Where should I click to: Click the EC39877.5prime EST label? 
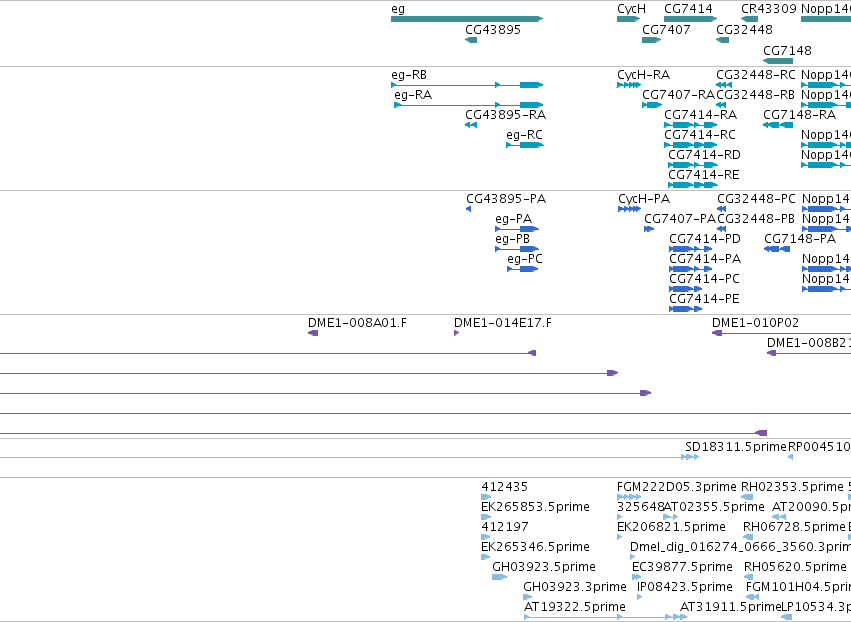(682, 567)
